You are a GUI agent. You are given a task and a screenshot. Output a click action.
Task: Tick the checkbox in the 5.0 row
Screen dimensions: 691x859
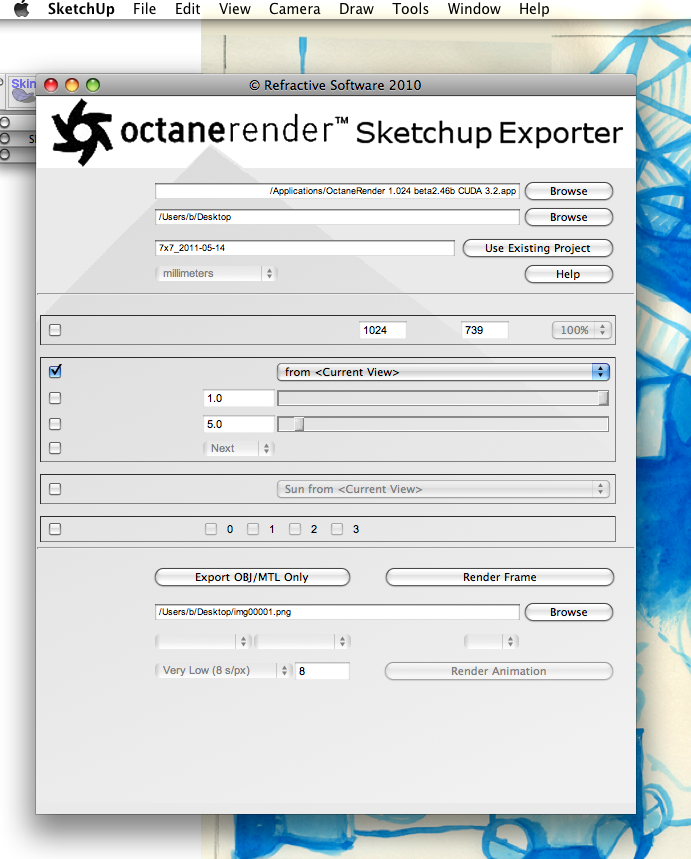55,423
